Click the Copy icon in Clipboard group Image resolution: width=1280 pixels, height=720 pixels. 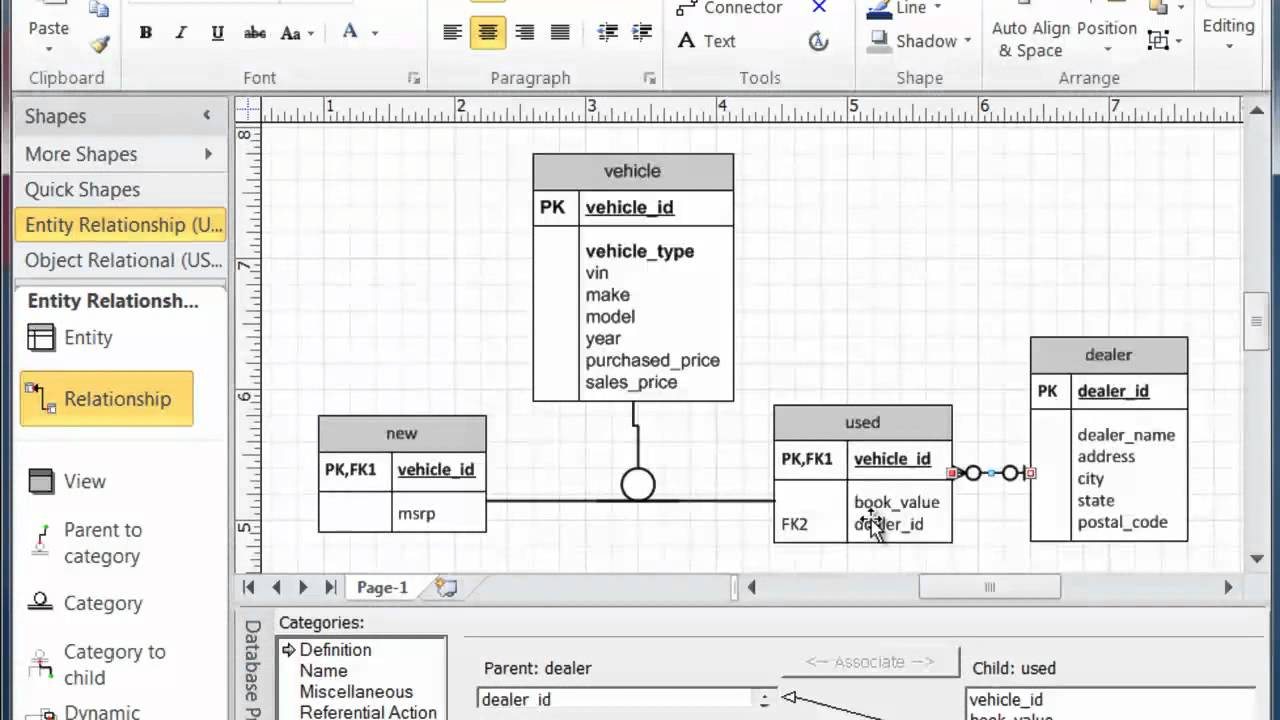(99, 9)
